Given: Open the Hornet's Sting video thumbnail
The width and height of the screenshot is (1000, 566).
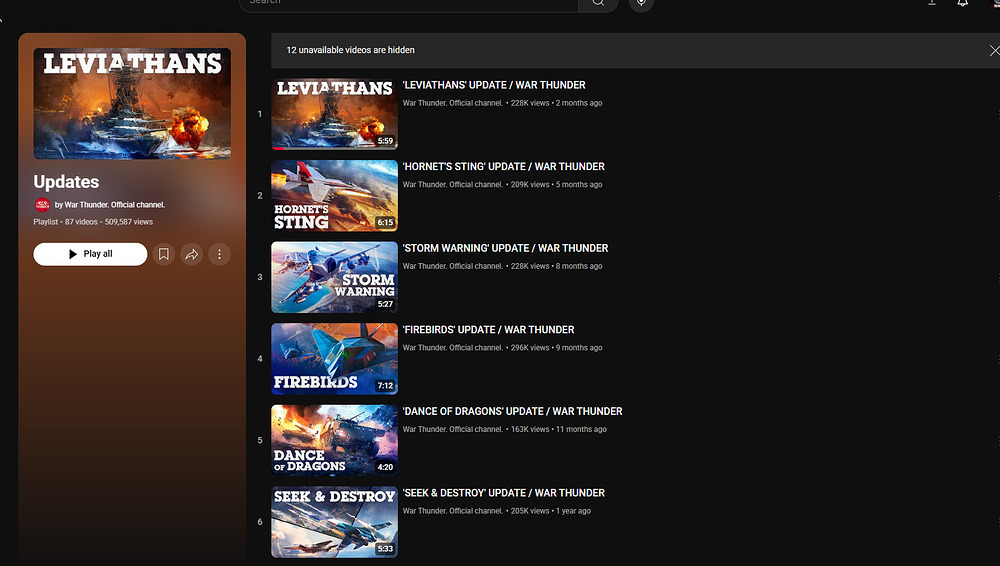Looking at the screenshot, I should [334, 196].
